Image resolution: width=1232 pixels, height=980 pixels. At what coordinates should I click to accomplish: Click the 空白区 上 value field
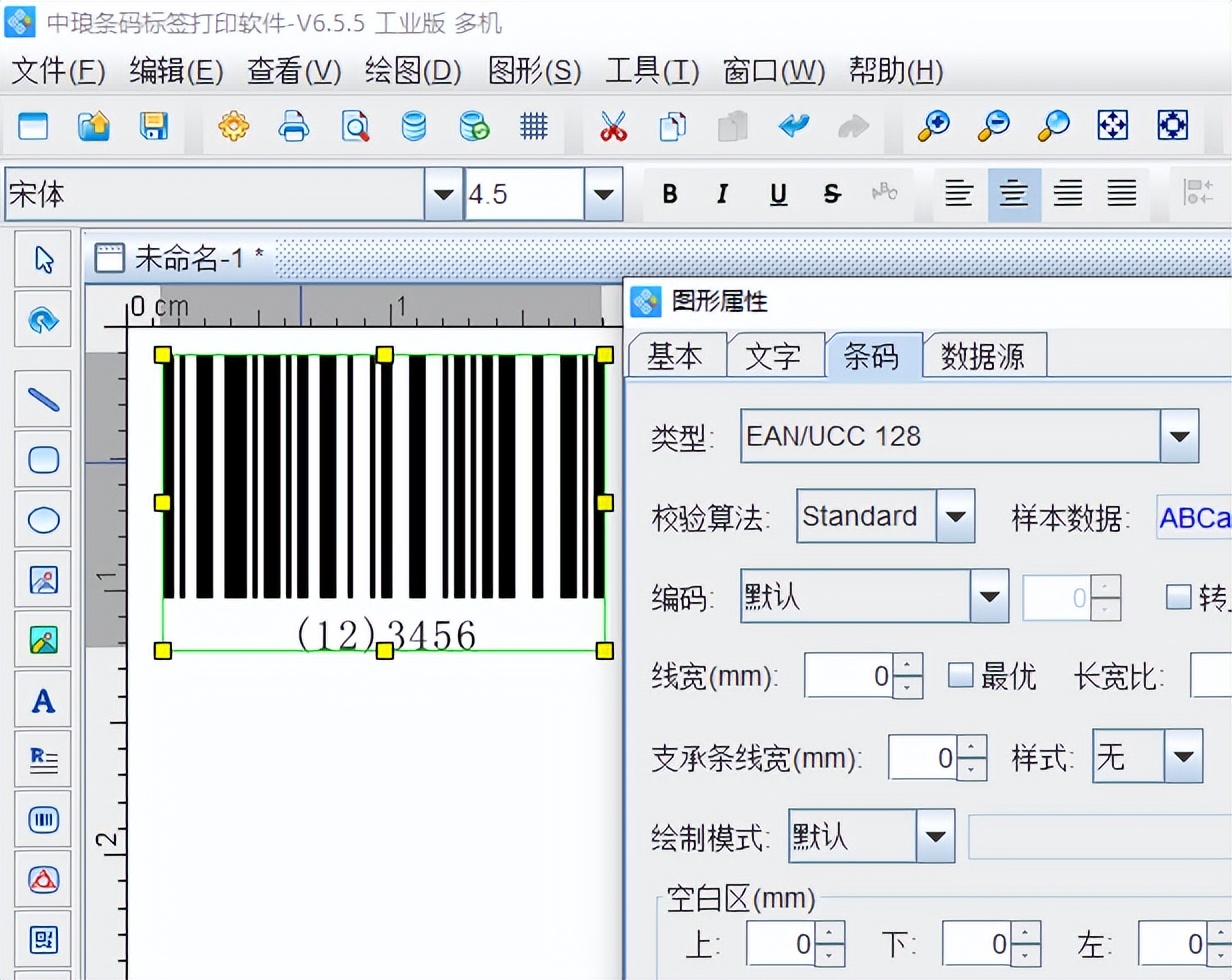coord(782,944)
